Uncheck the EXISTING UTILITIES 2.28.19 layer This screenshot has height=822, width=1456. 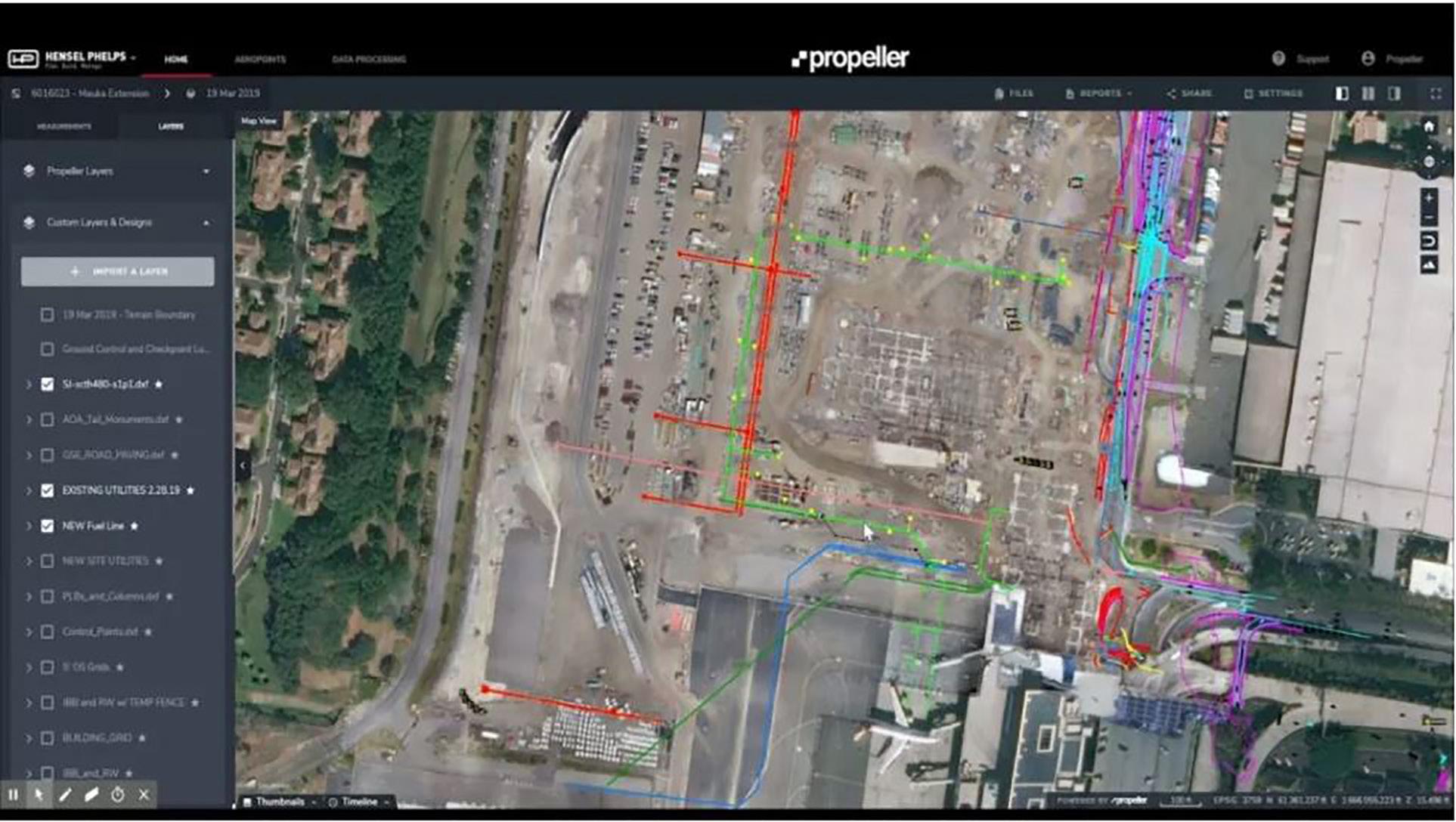coord(48,491)
